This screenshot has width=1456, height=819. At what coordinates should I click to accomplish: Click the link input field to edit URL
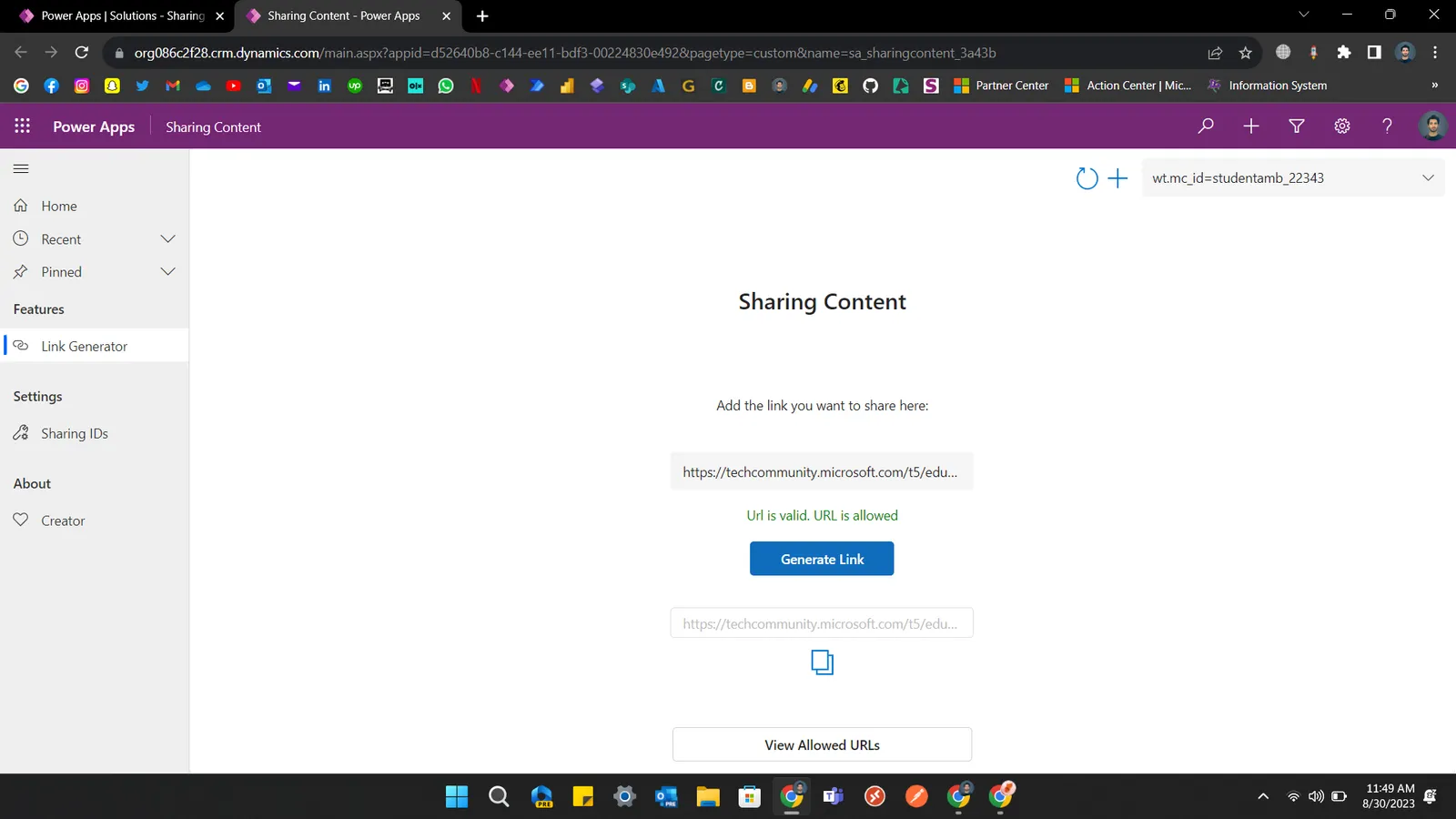tap(822, 471)
